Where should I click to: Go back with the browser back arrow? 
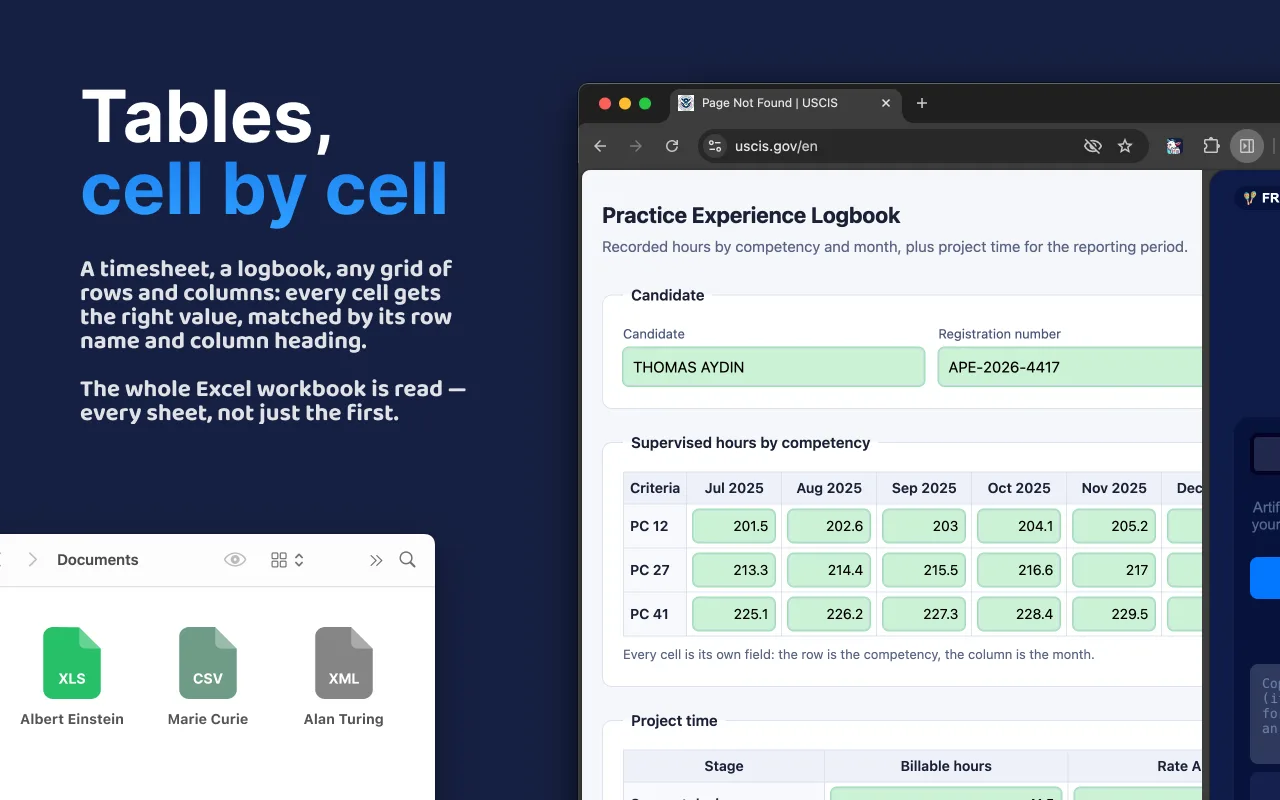click(x=600, y=146)
